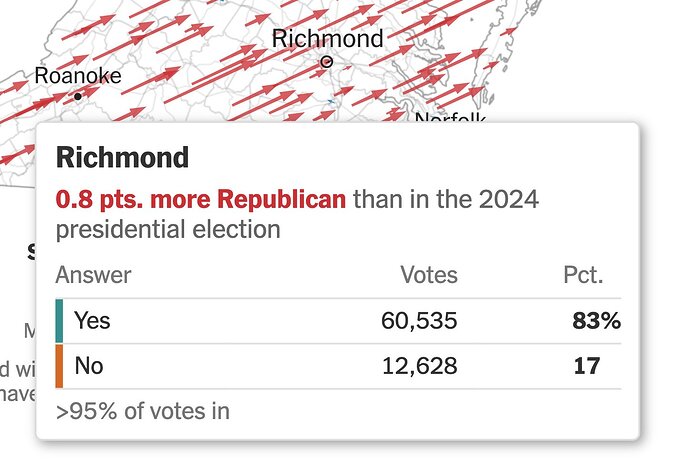Click the Richmond tooltip title
The height and width of the screenshot is (470, 690).
pos(122,157)
